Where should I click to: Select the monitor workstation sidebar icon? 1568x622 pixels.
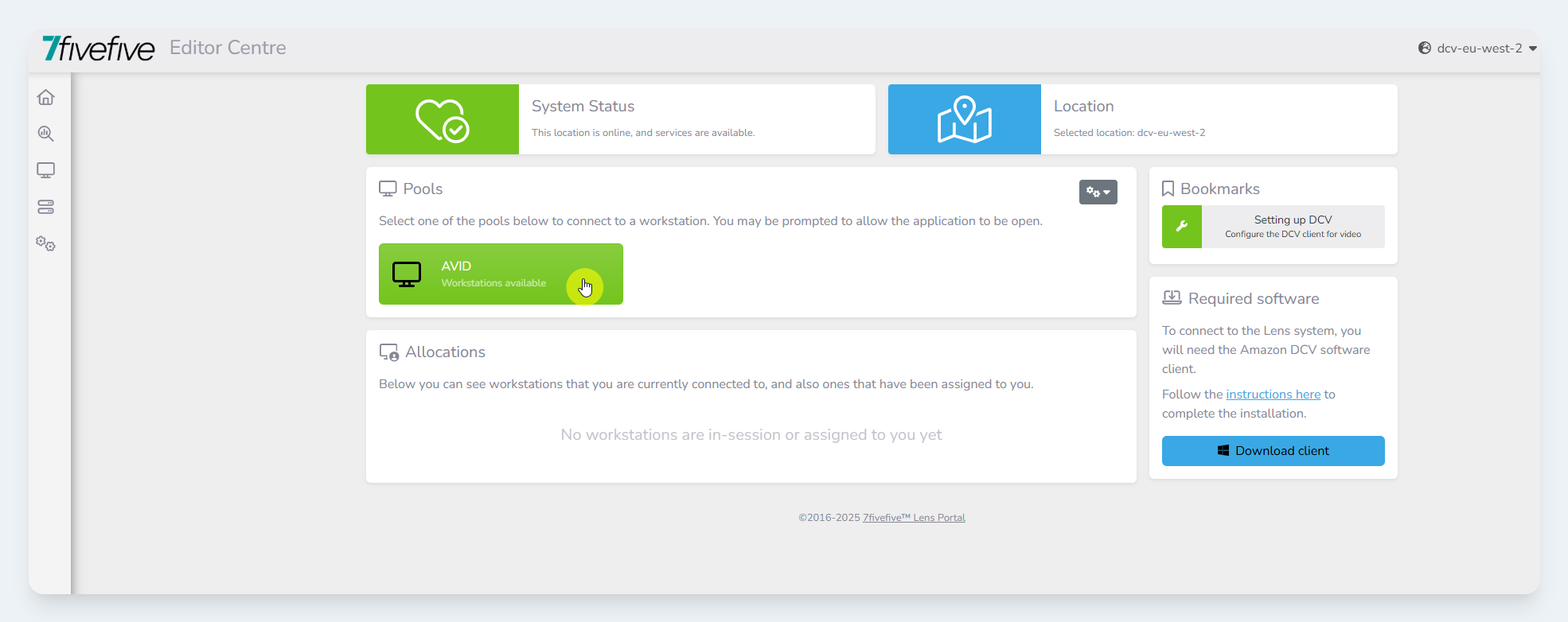click(x=46, y=170)
